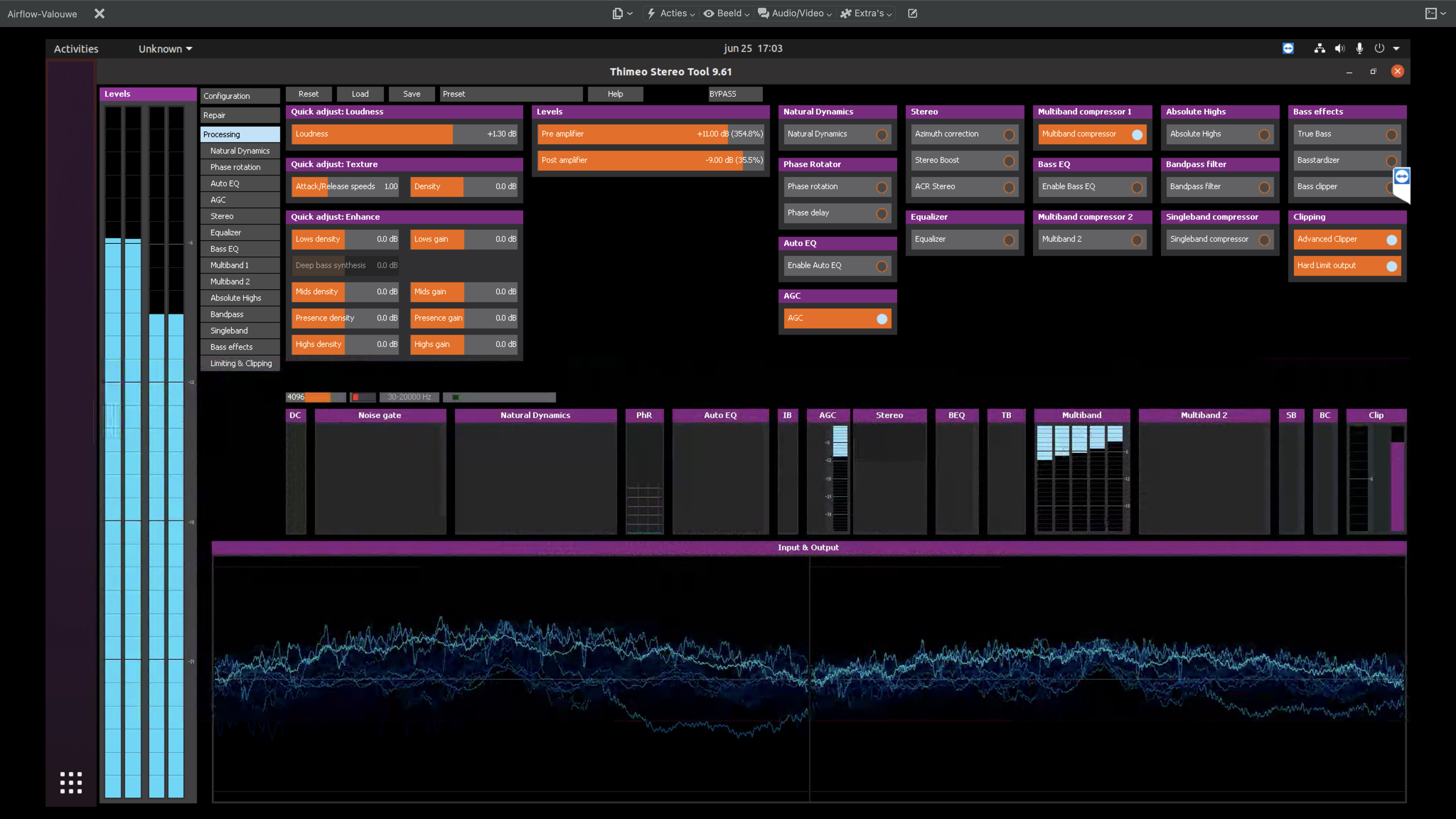The height and width of the screenshot is (819, 1456).
Task: Click the Post amplifier slider
Action: click(x=651, y=160)
